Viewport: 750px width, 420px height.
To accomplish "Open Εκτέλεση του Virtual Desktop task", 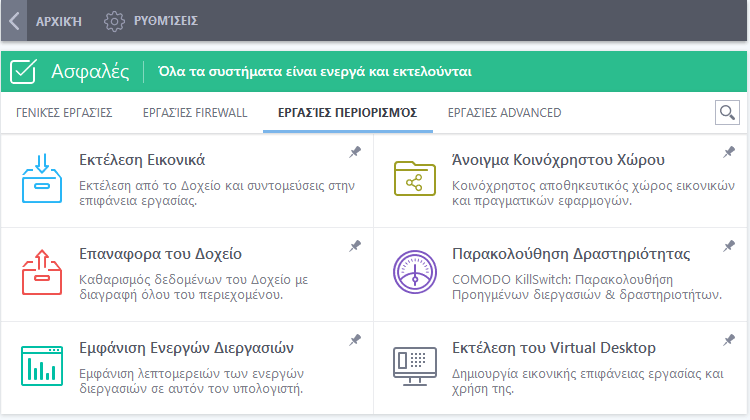I will (x=554, y=348).
